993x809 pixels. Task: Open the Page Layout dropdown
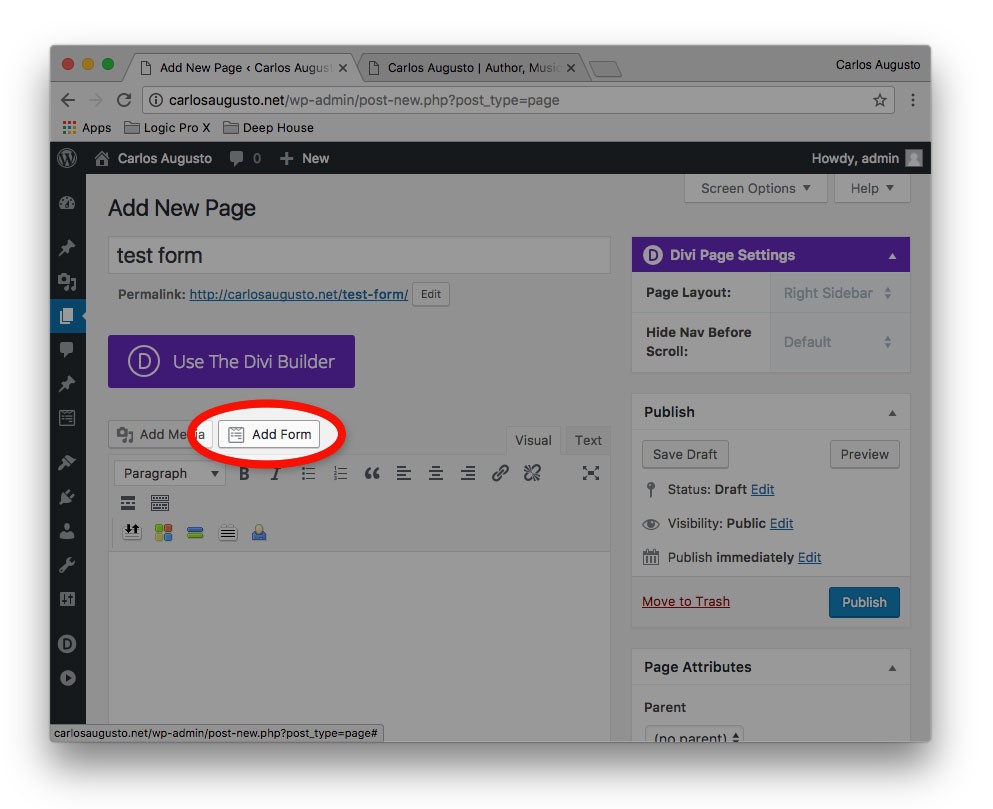tap(838, 293)
